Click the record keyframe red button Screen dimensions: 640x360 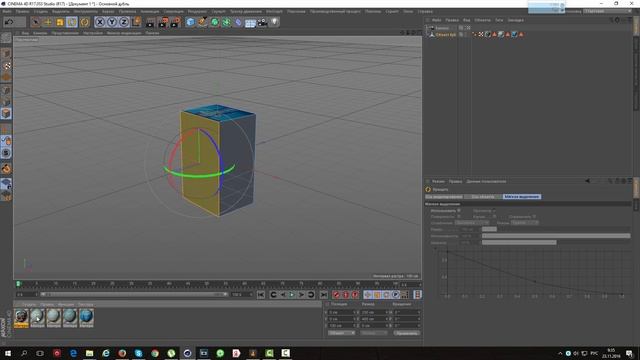point(336,295)
